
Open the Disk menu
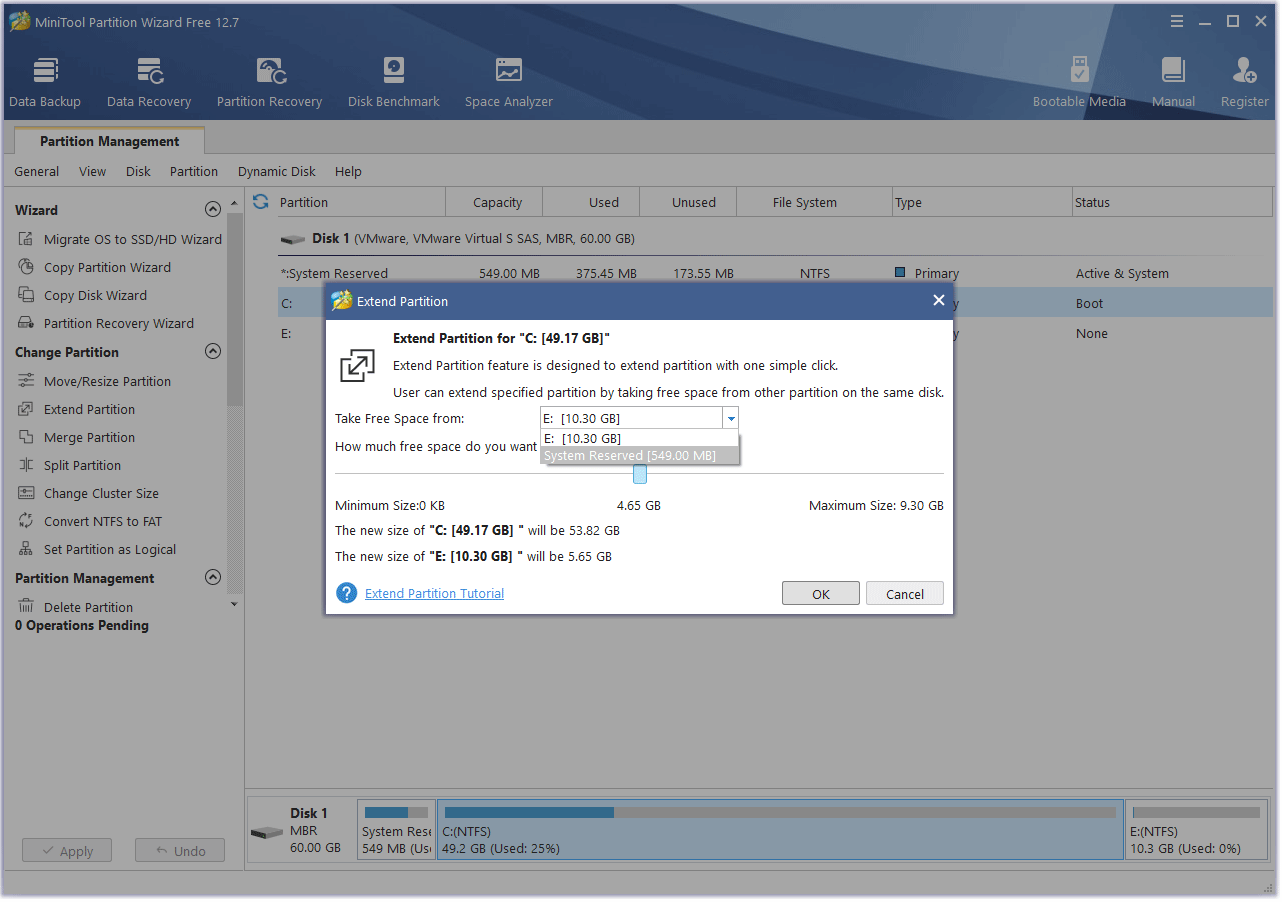[x=138, y=171]
